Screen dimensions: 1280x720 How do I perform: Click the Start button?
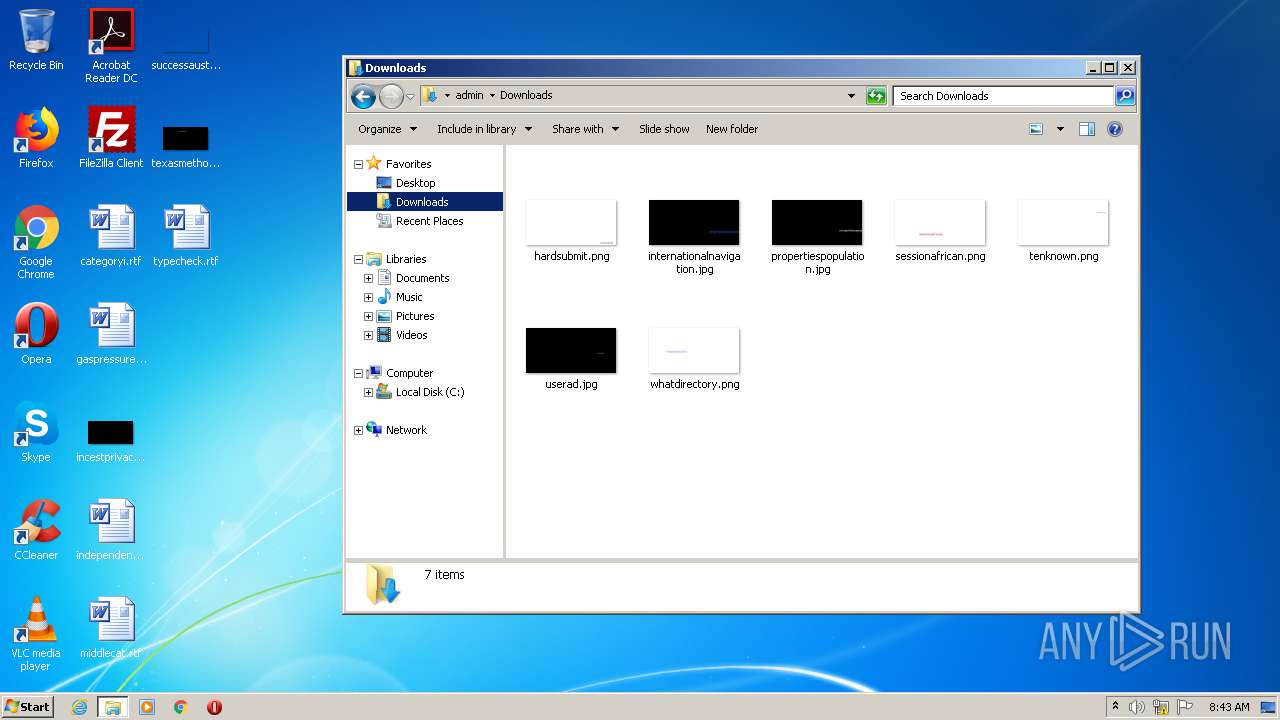tap(27, 707)
